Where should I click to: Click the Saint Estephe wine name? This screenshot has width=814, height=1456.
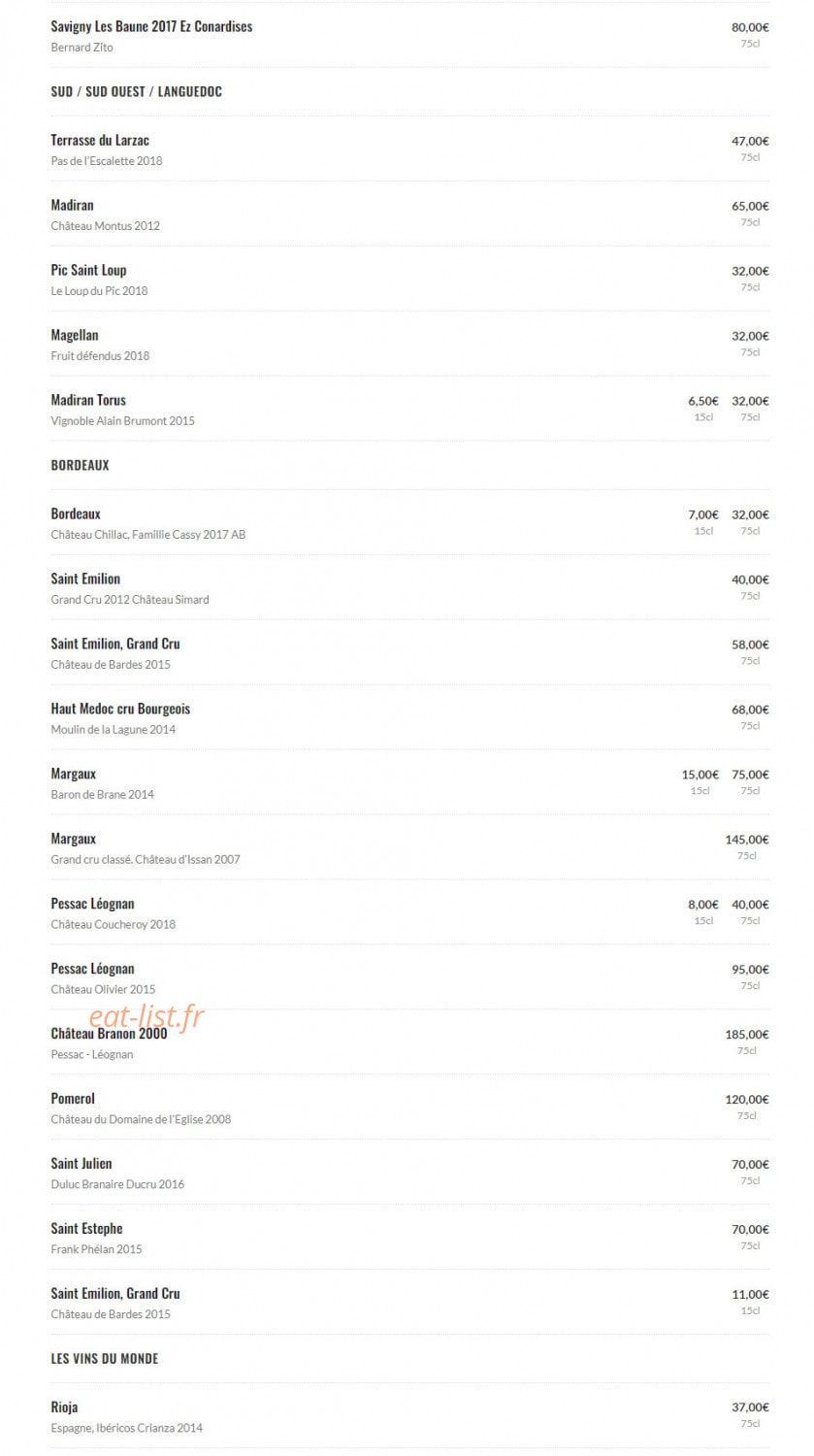click(86, 1228)
